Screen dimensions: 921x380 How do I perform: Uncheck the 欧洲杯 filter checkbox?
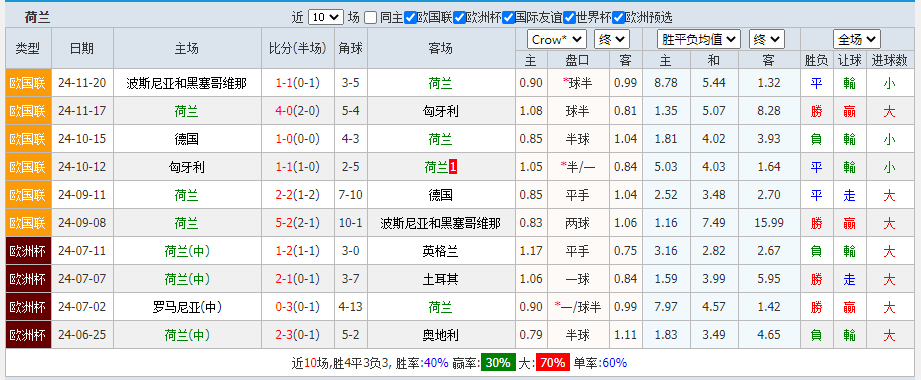pyautogui.click(x=460, y=18)
